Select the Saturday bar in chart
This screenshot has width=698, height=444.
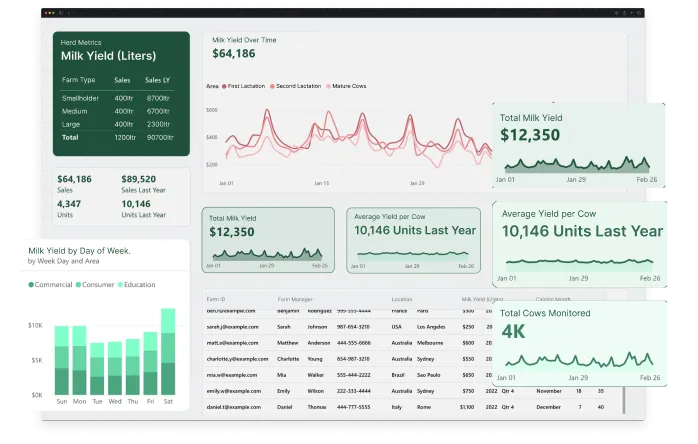pyautogui.click(x=167, y=351)
